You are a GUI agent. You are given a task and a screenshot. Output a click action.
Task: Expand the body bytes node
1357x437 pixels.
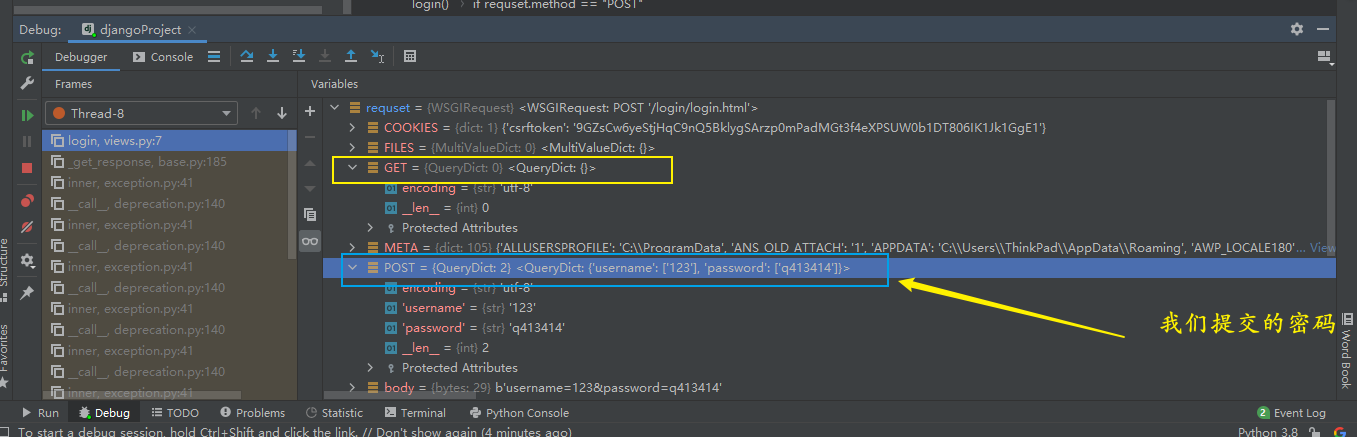click(x=352, y=388)
